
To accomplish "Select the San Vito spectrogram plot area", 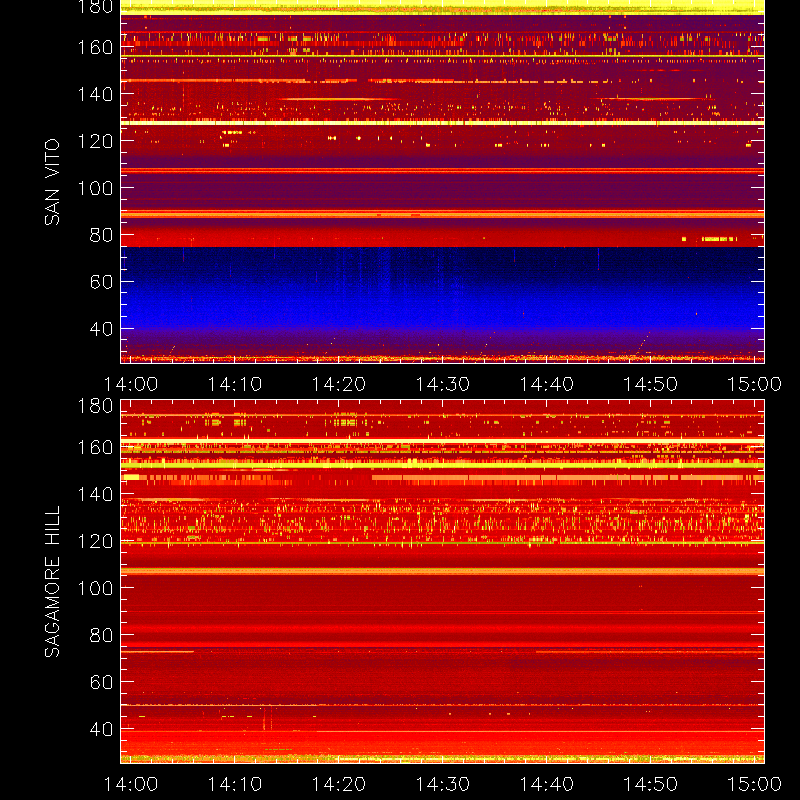I will coord(442,182).
